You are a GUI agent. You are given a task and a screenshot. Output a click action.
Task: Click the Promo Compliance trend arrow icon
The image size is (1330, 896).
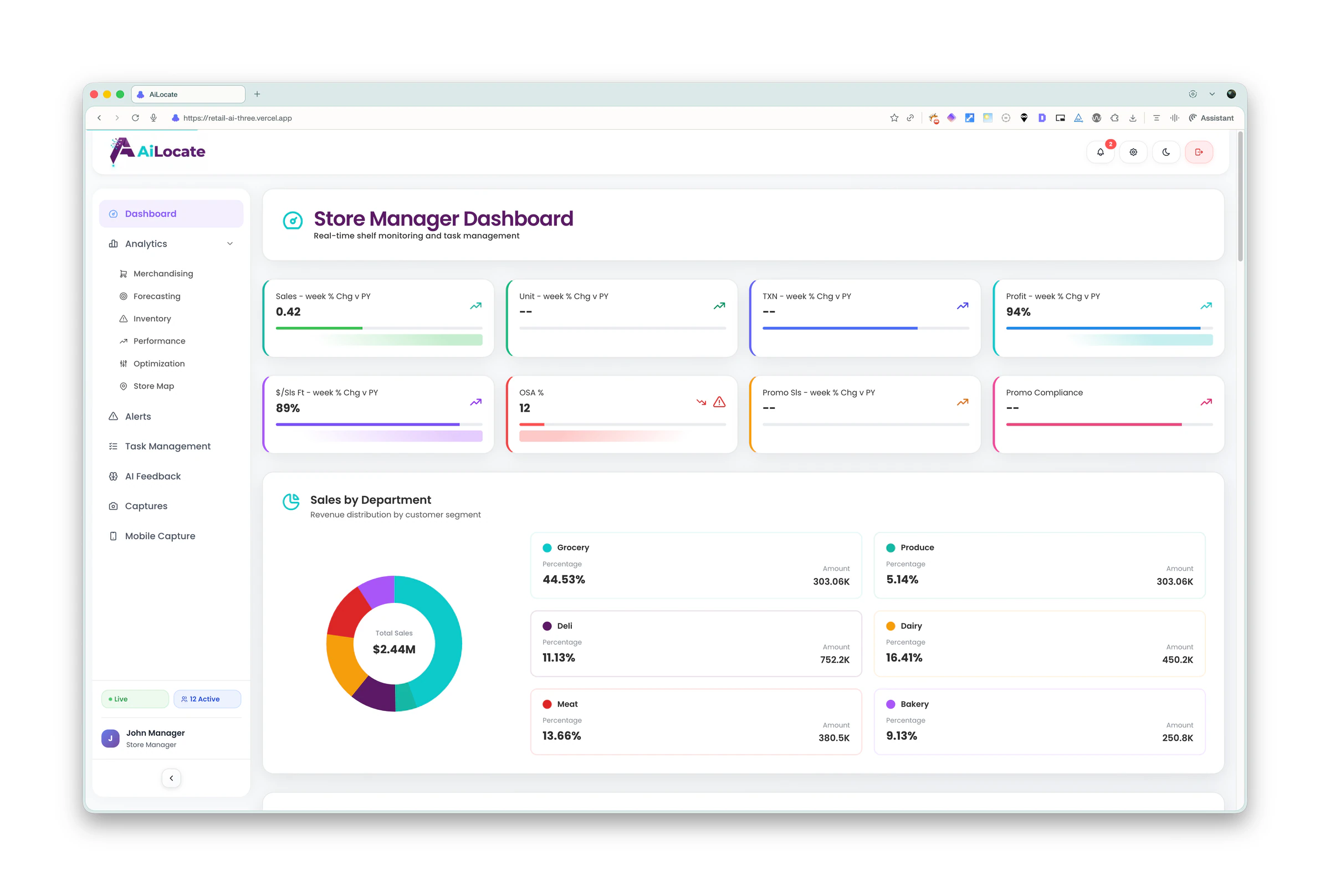click(1206, 402)
